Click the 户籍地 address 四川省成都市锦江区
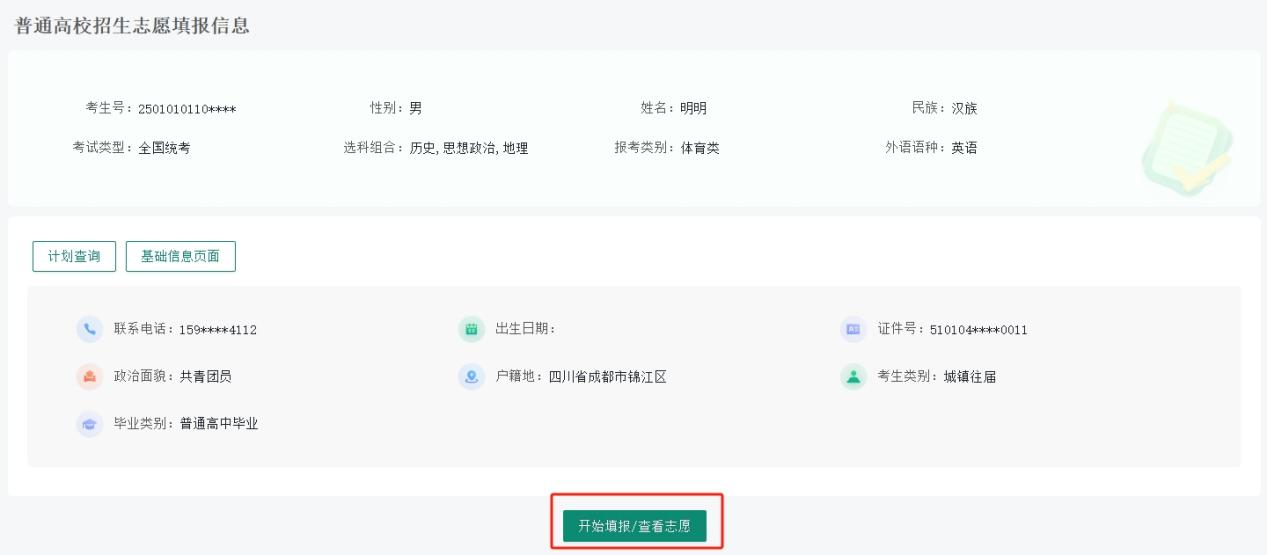Screen dimensions: 1267x555 (x=607, y=377)
